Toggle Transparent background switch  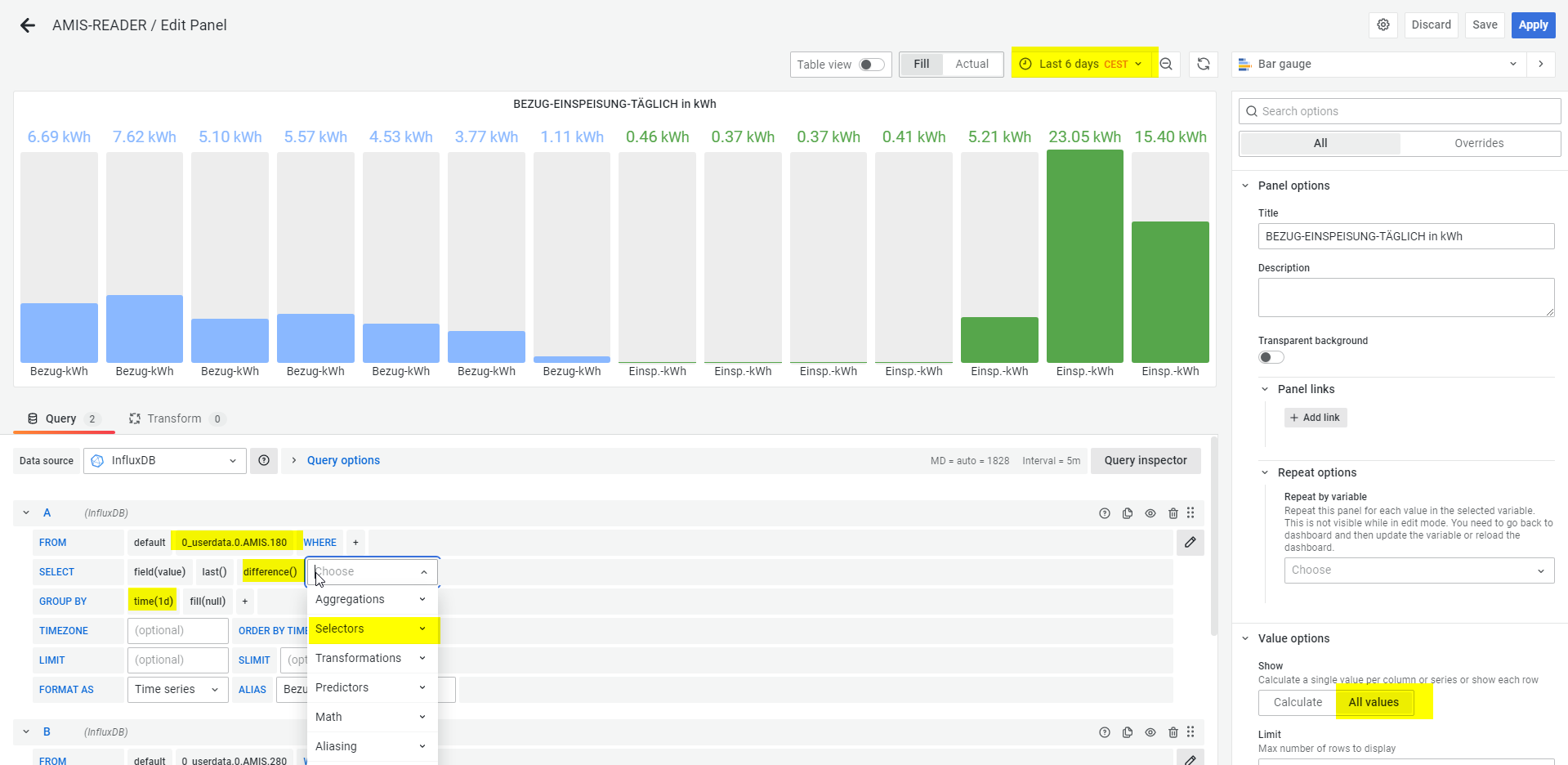(x=1271, y=357)
